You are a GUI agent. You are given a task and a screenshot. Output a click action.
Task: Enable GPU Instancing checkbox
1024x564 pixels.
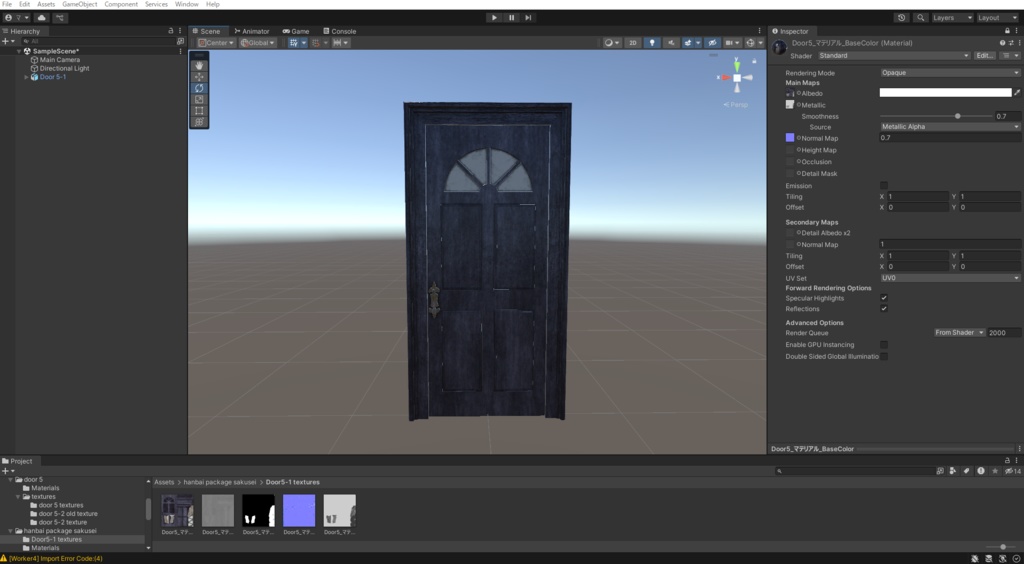point(884,345)
